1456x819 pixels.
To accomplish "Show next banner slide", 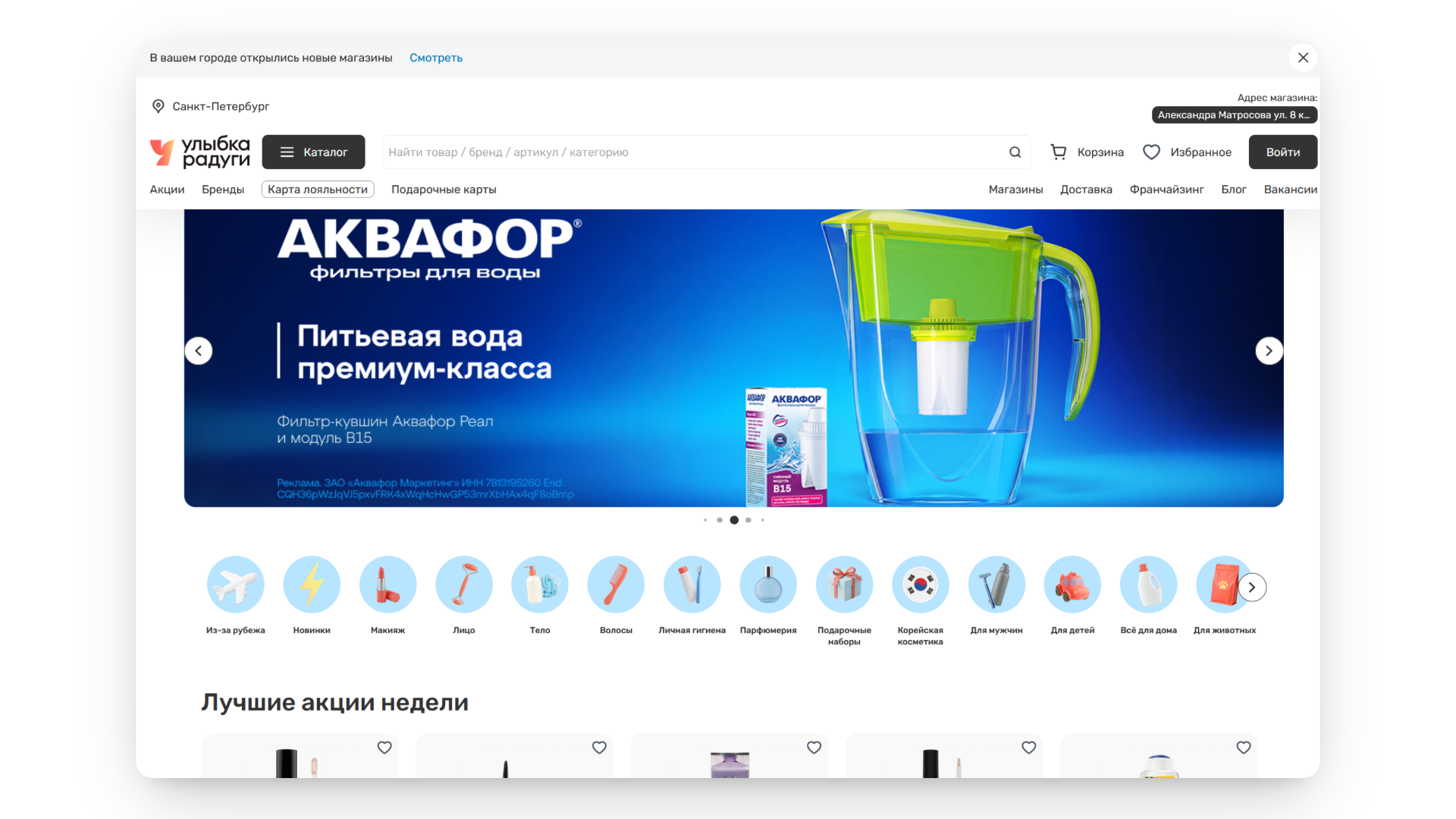I will click(1269, 351).
